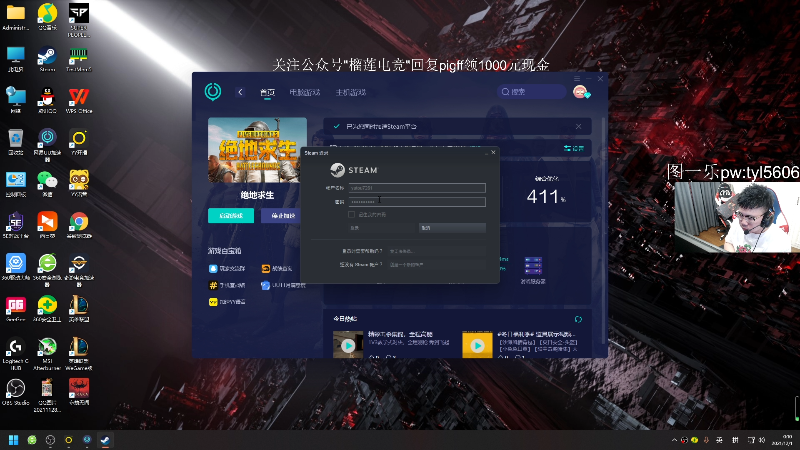Focus the Steam account name field
Screen dimensions: 800x450
[417, 188]
